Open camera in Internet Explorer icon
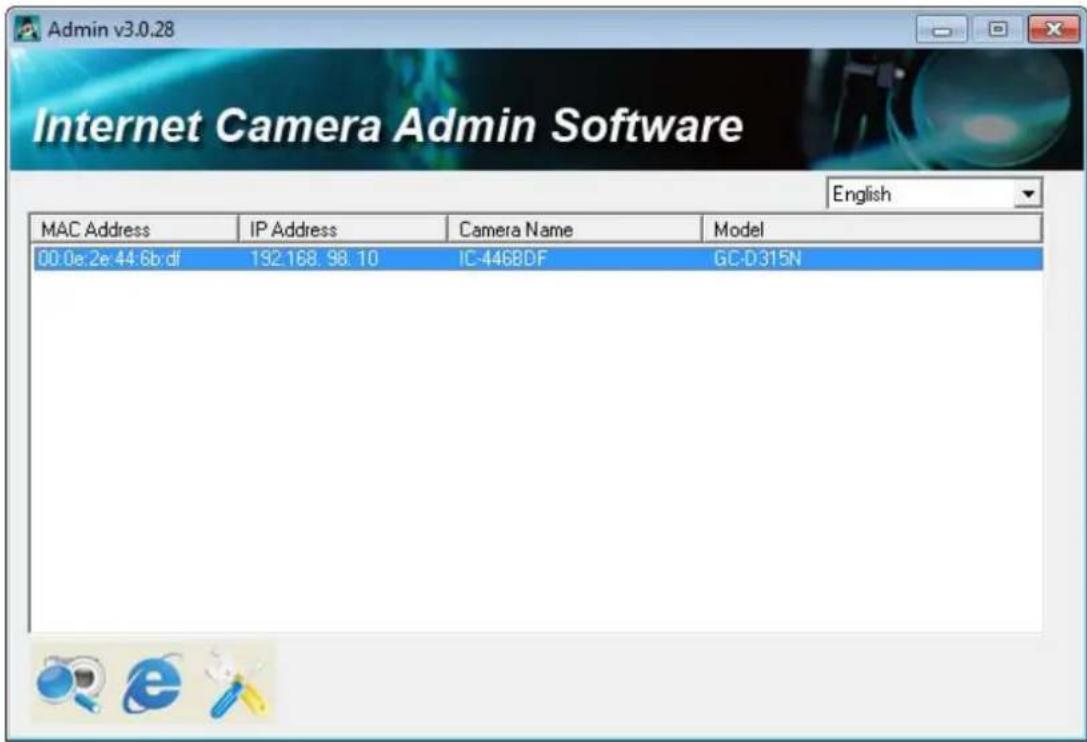 pyautogui.click(x=153, y=684)
